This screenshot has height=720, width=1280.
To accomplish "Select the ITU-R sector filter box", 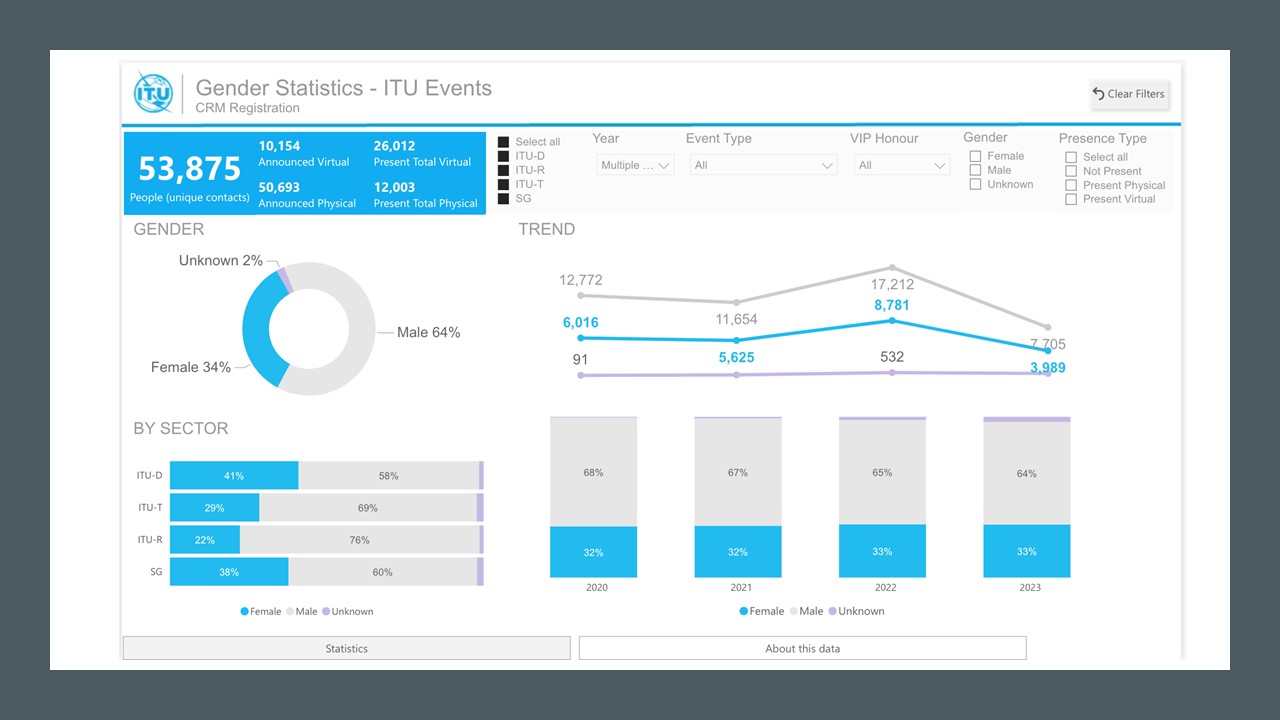I will [503, 170].
